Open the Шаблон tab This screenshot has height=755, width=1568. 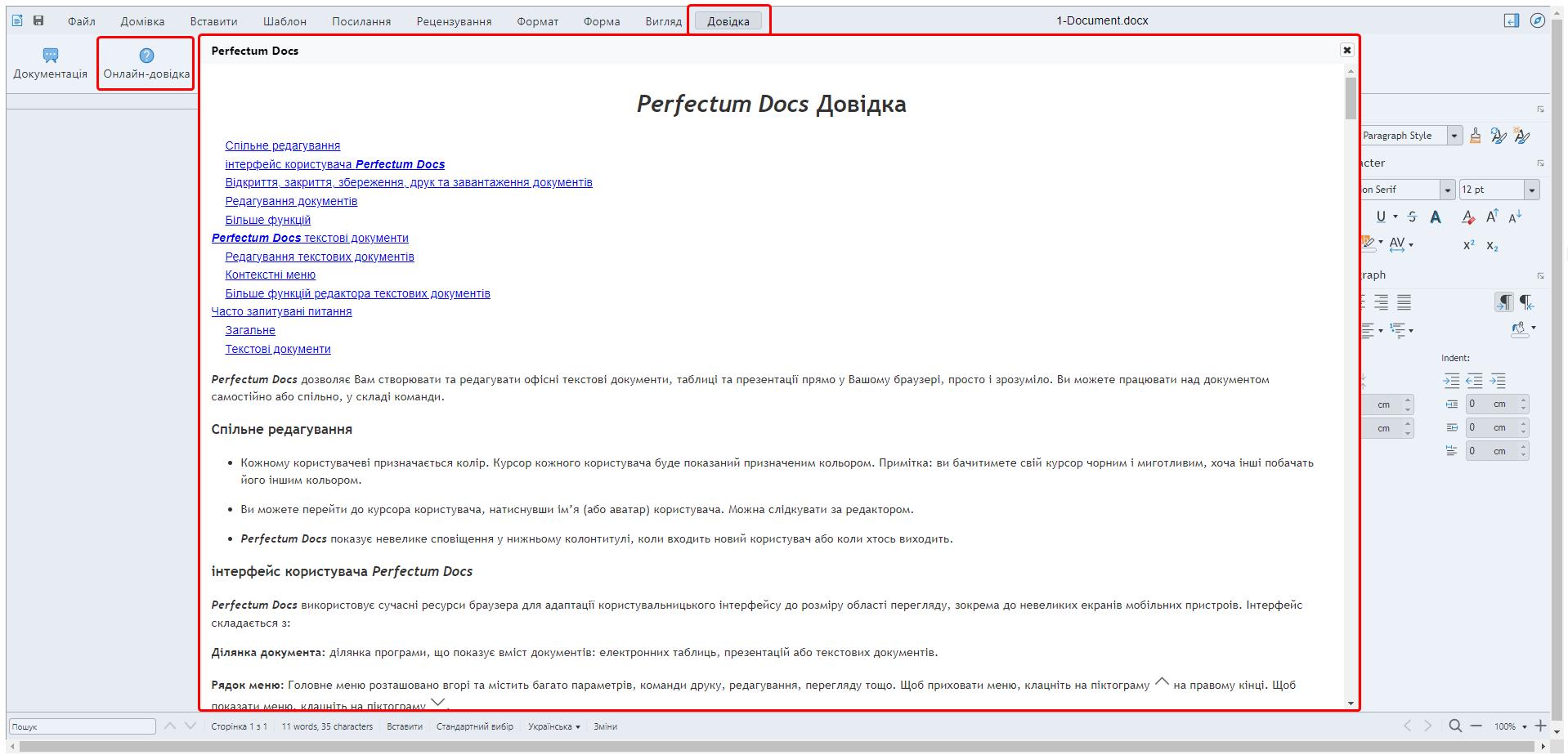tap(284, 21)
